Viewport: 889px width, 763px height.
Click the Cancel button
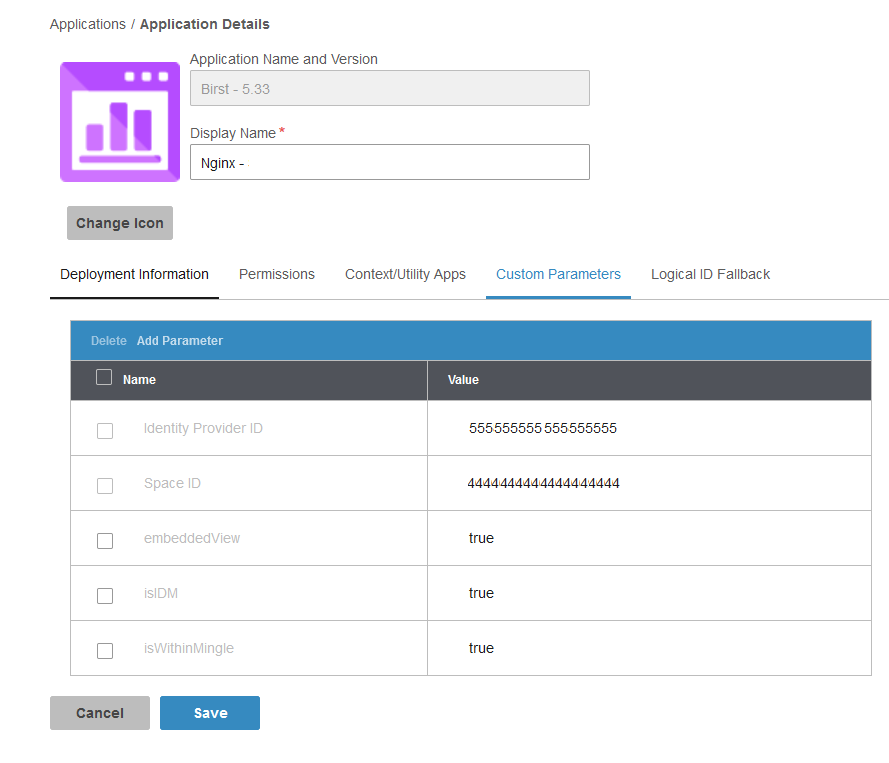100,713
